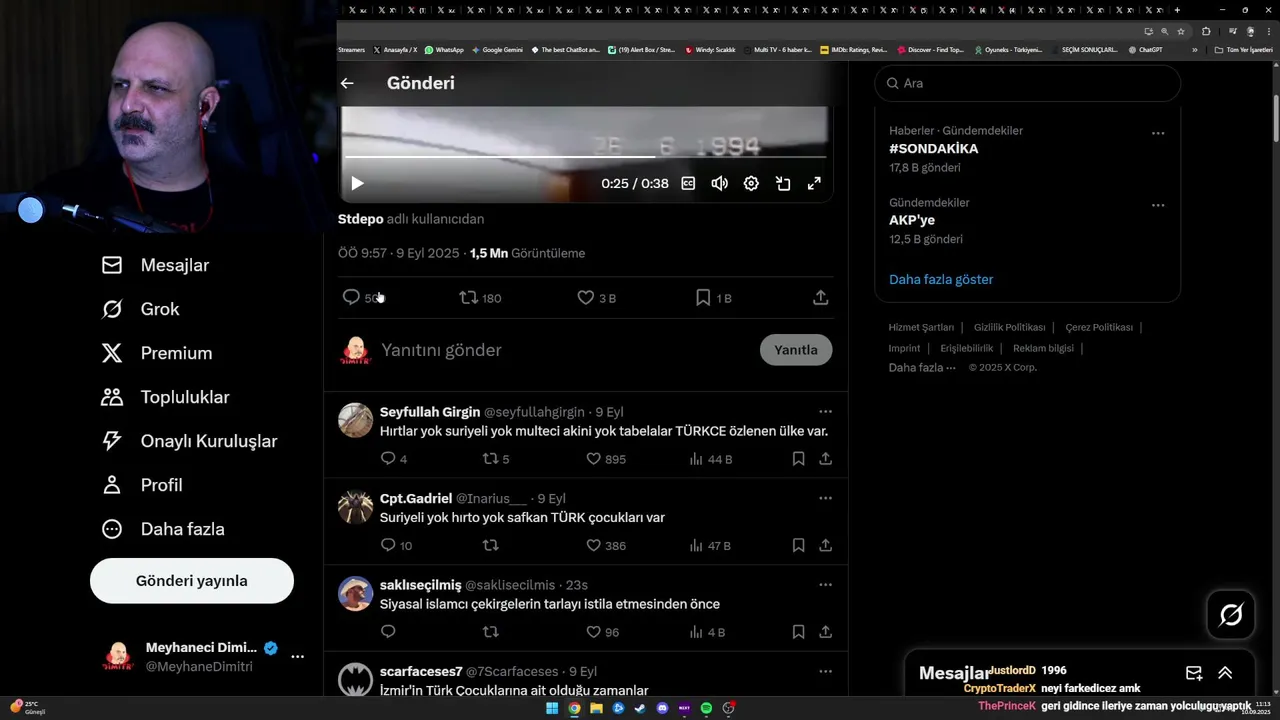Open account menu dots next to Meyhaneci Dimitri

pos(297,657)
